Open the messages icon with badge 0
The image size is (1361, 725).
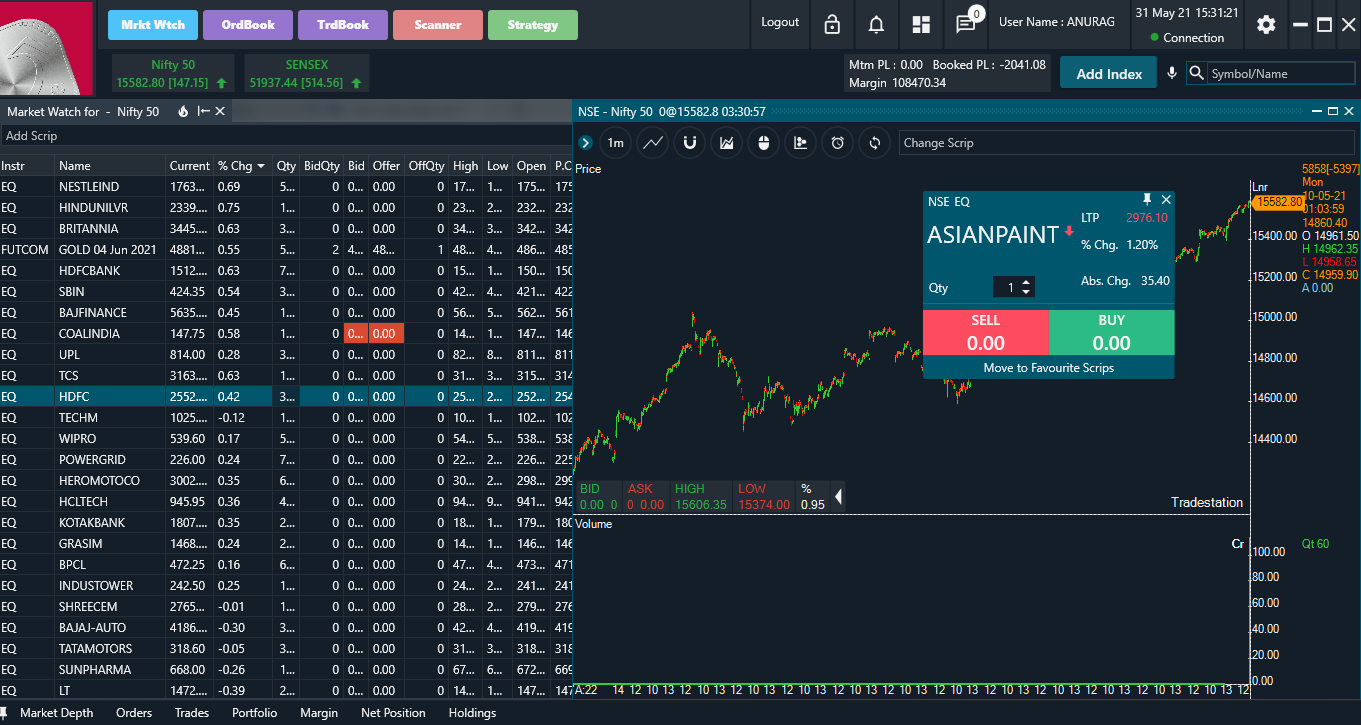[x=966, y=23]
